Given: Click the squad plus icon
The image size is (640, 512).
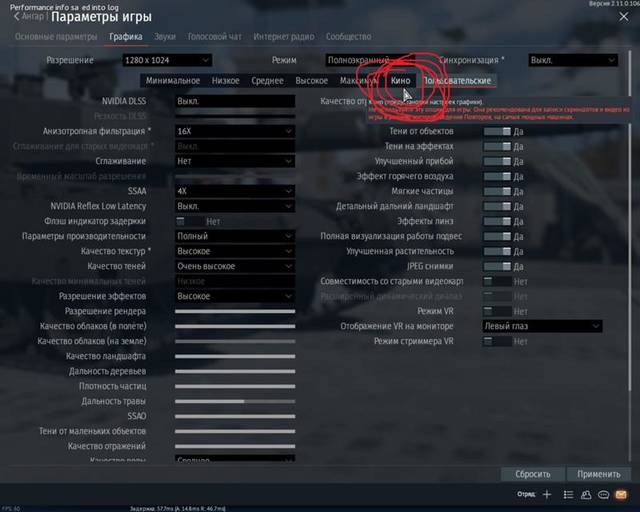Looking at the screenshot, I should [547, 494].
